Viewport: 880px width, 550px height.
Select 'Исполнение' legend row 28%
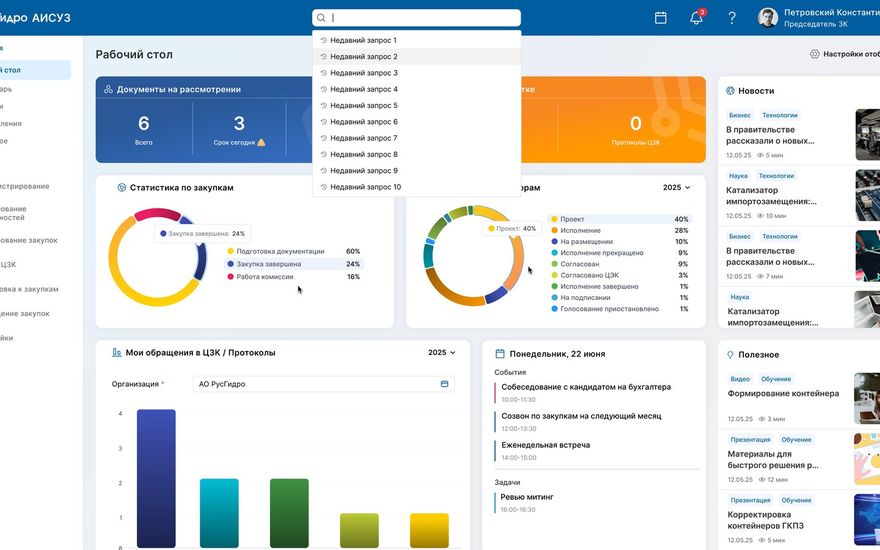(620, 231)
